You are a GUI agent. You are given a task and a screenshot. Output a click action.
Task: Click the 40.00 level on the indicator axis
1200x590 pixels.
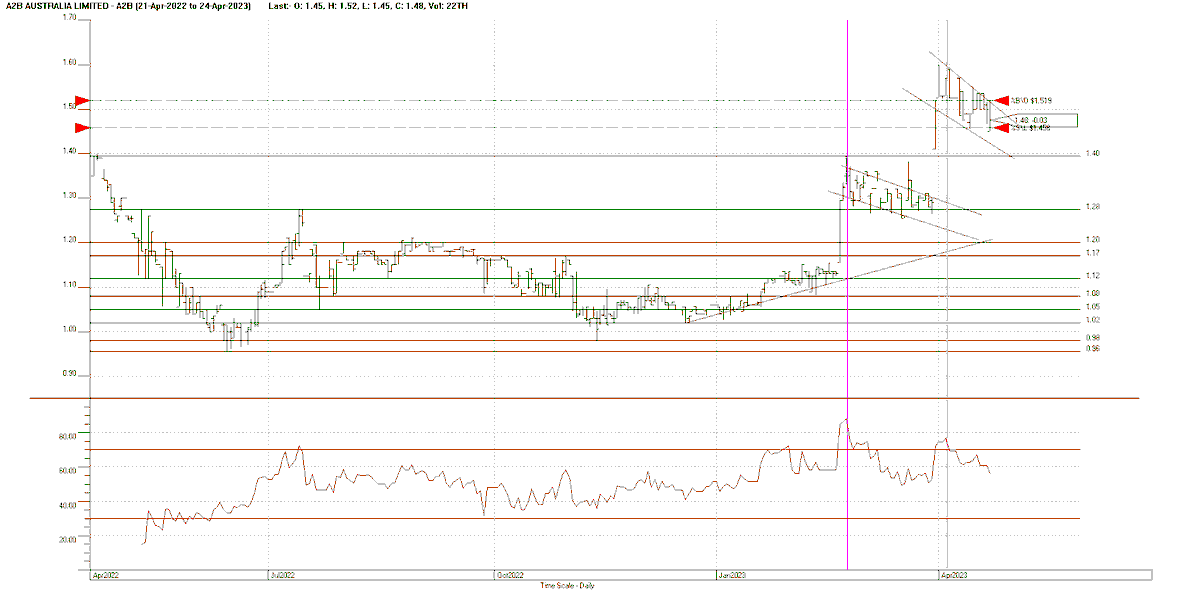coord(68,507)
